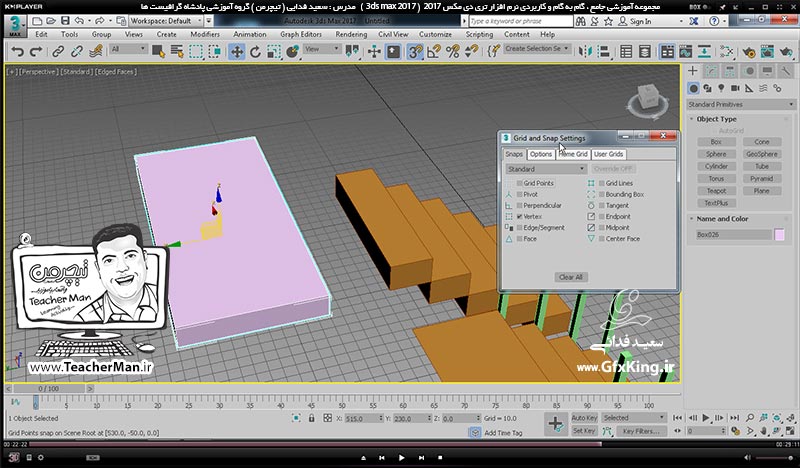Enable the Perpendicular snap checkbox
This screenshot has height=468, width=800.
point(519,206)
